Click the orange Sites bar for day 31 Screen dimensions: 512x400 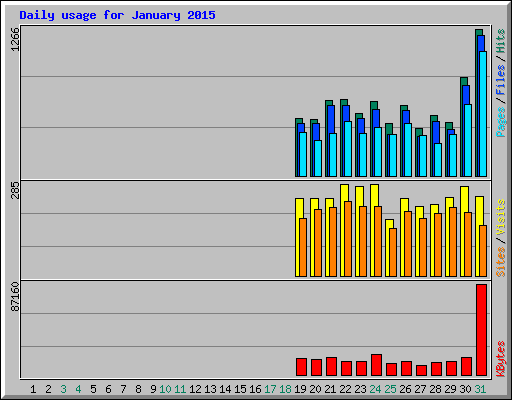483,251
